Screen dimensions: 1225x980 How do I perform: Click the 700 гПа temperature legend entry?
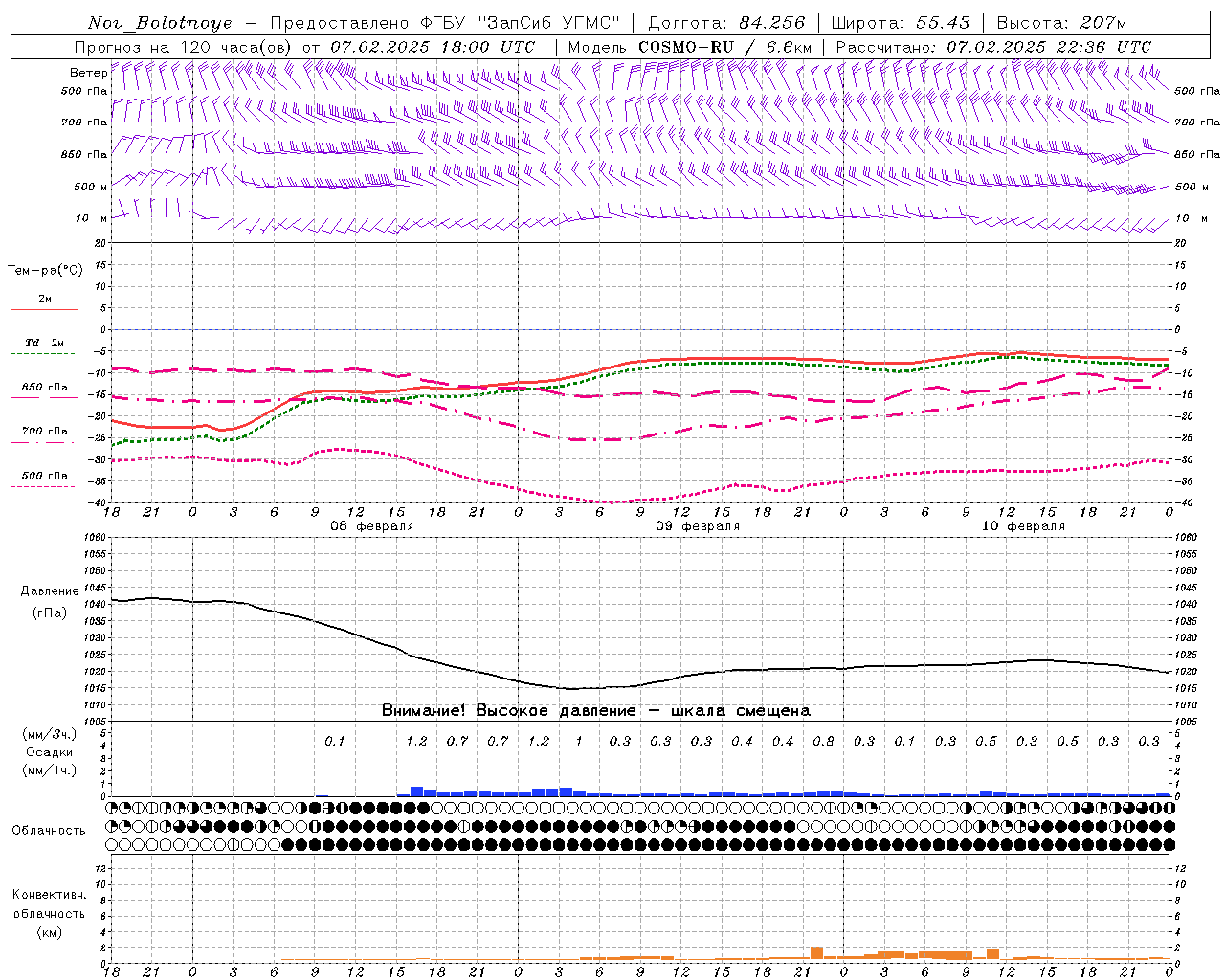click(44, 431)
